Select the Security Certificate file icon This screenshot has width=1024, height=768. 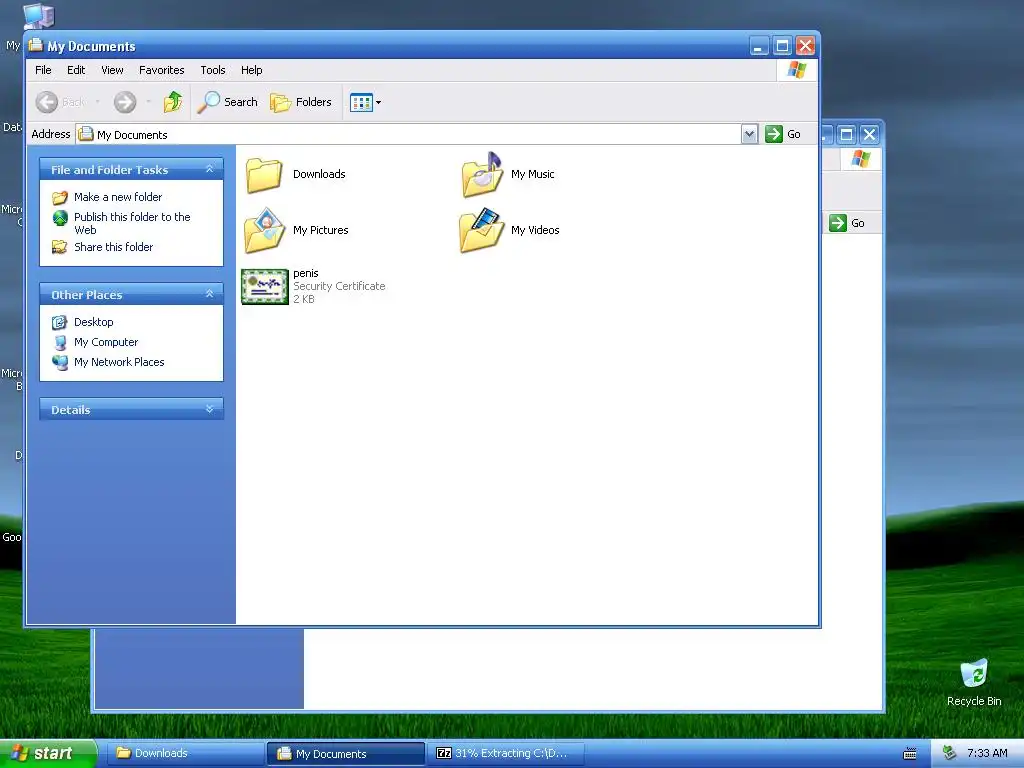tap(264, 287)
